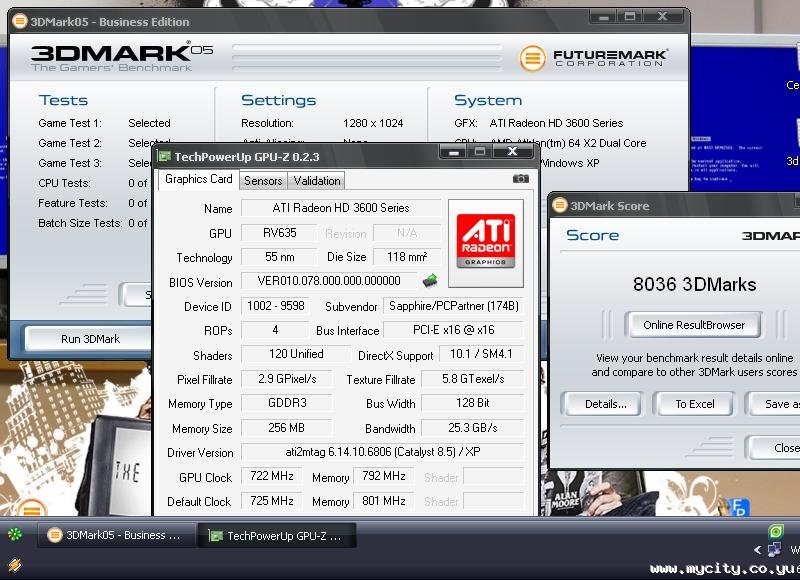Screen dimensions: 800x580
Task: Click the tray expand arrow in the taskbar
Action: click(x=758, y=549)
